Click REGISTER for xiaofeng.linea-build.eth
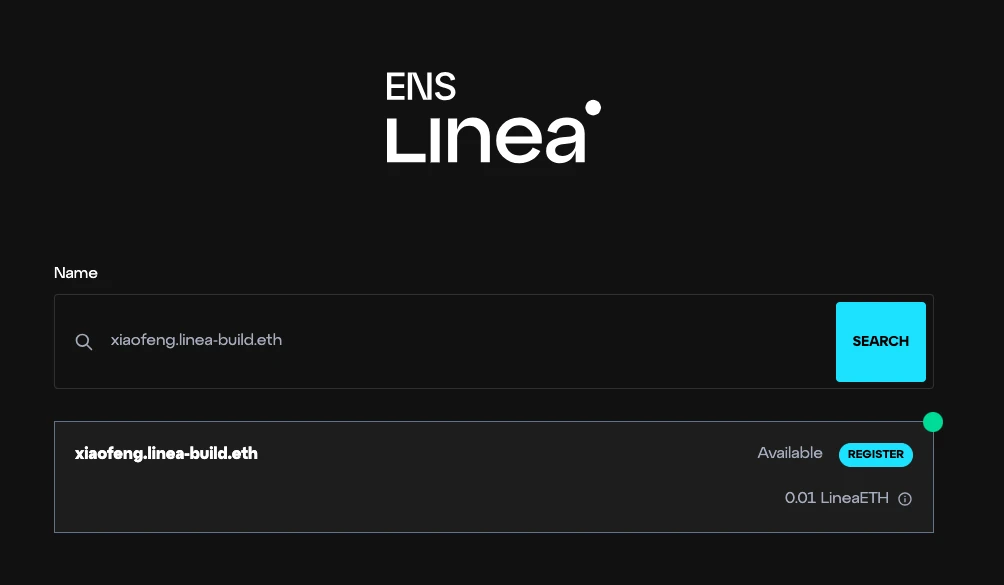 (876, 454)
